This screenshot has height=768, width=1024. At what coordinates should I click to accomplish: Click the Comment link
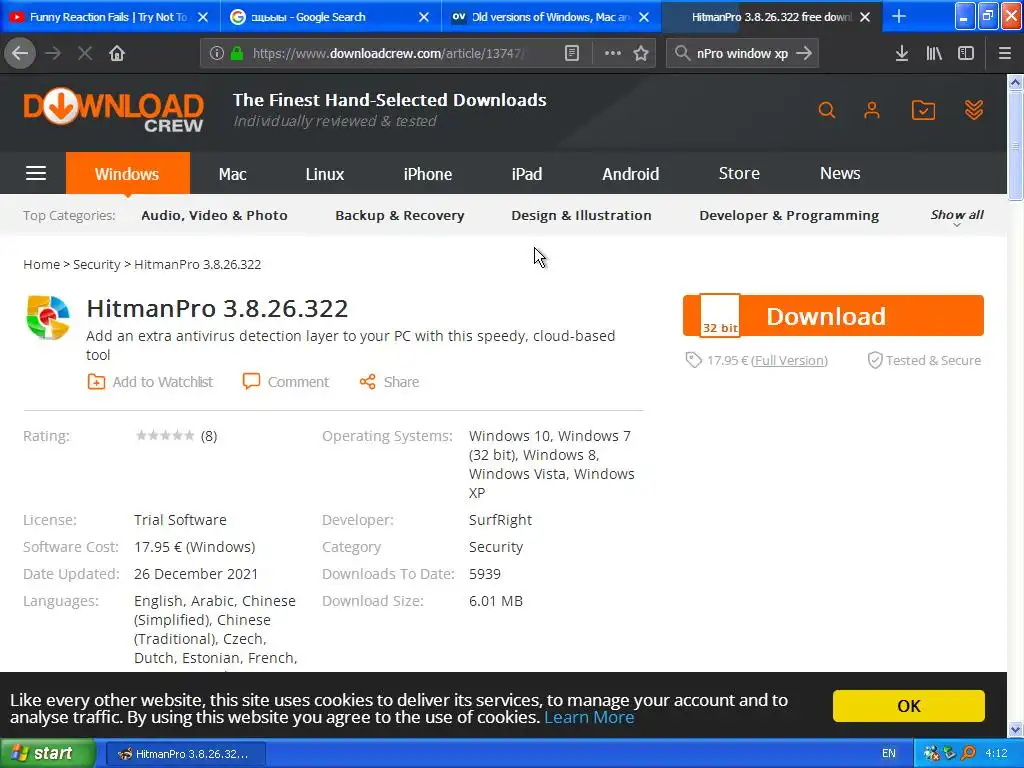[x=285, y=382]
